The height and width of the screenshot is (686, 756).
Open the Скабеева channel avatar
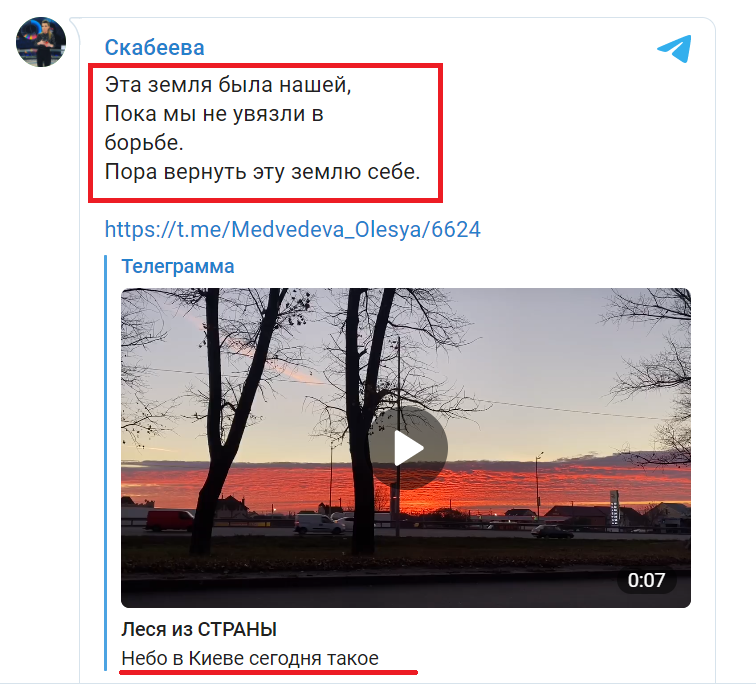click(x=41, y=42)
